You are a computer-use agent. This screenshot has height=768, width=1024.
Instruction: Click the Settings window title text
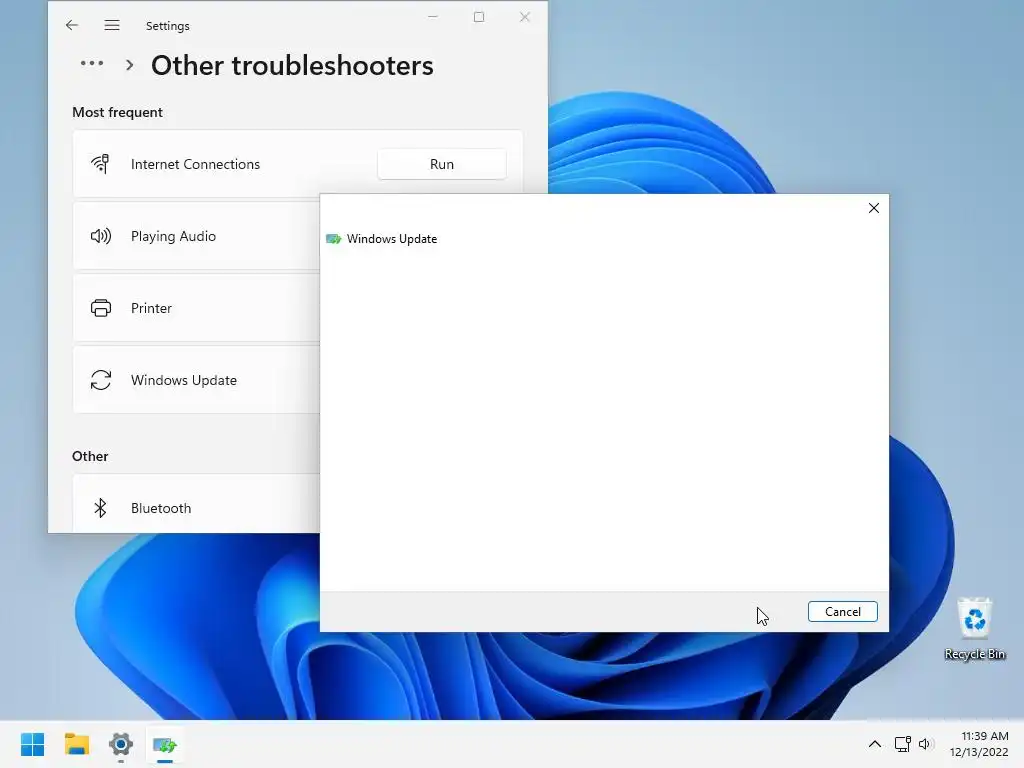click(x=167, y=26)
